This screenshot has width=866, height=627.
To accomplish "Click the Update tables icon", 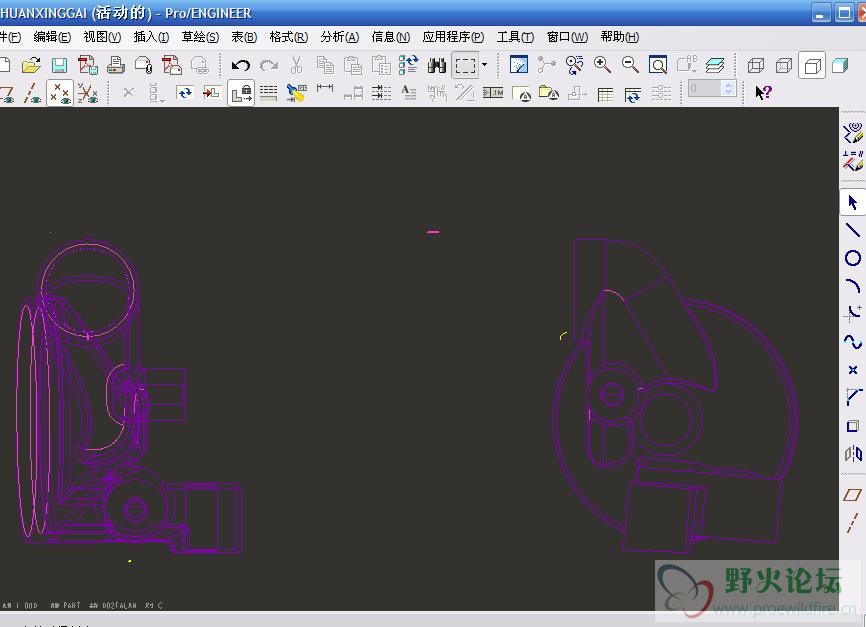I will point(632,94).
